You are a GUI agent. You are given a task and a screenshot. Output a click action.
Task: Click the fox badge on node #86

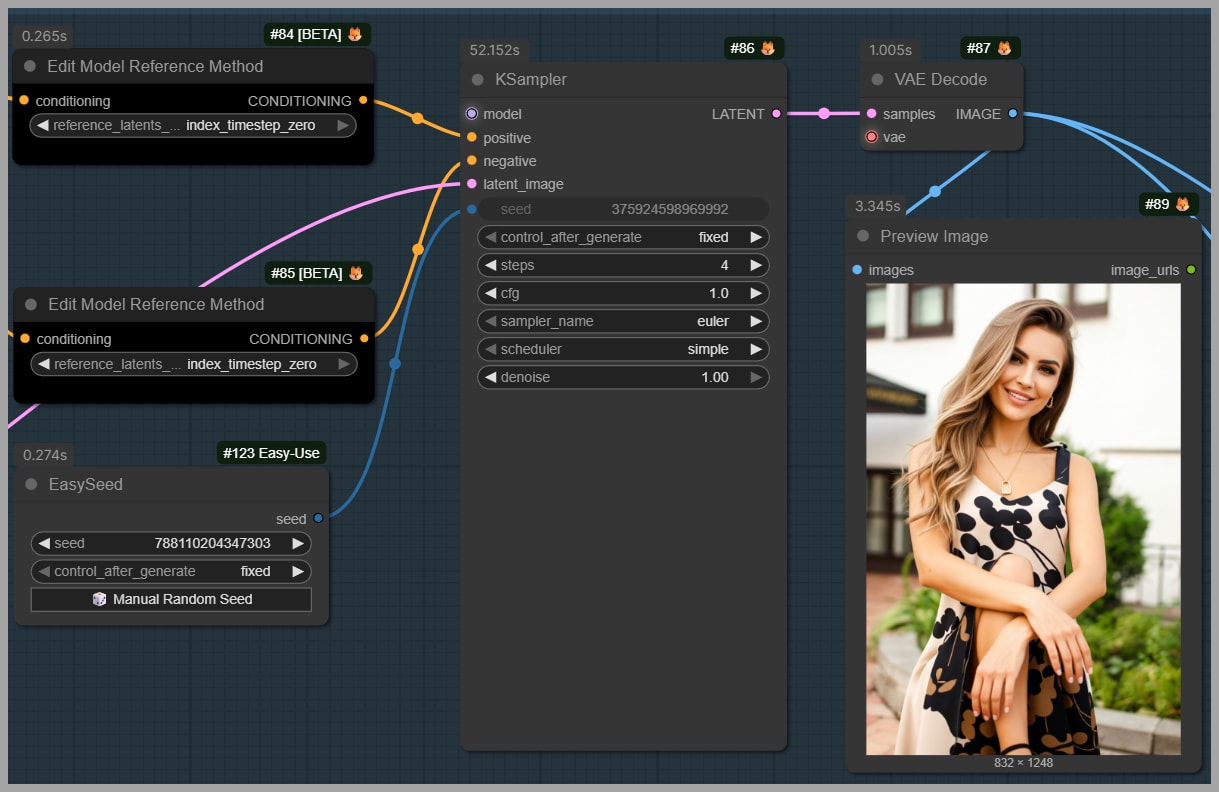pyautogui.click(x=768, y=48)
